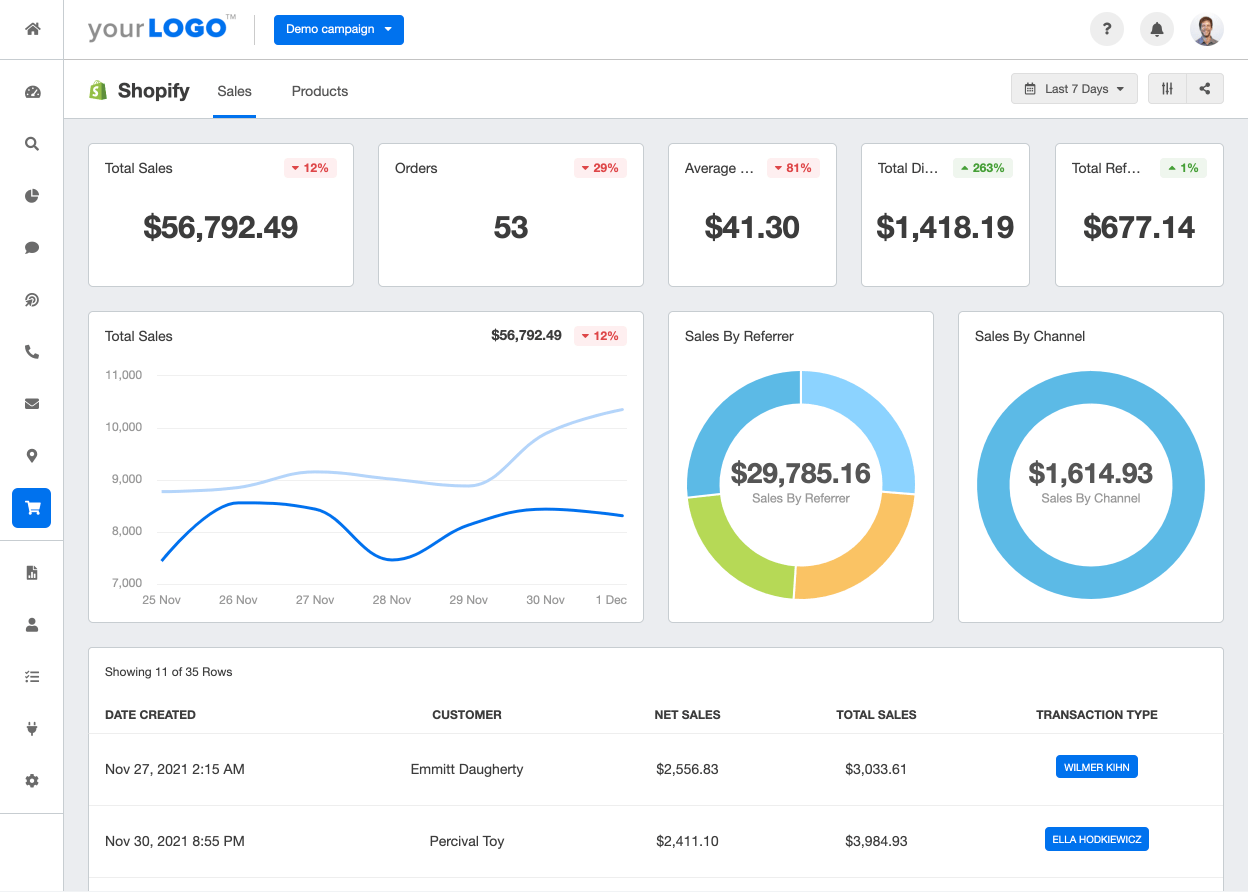
Task: Open the target bullseye sidebar icon
Action: click(32, 300)
